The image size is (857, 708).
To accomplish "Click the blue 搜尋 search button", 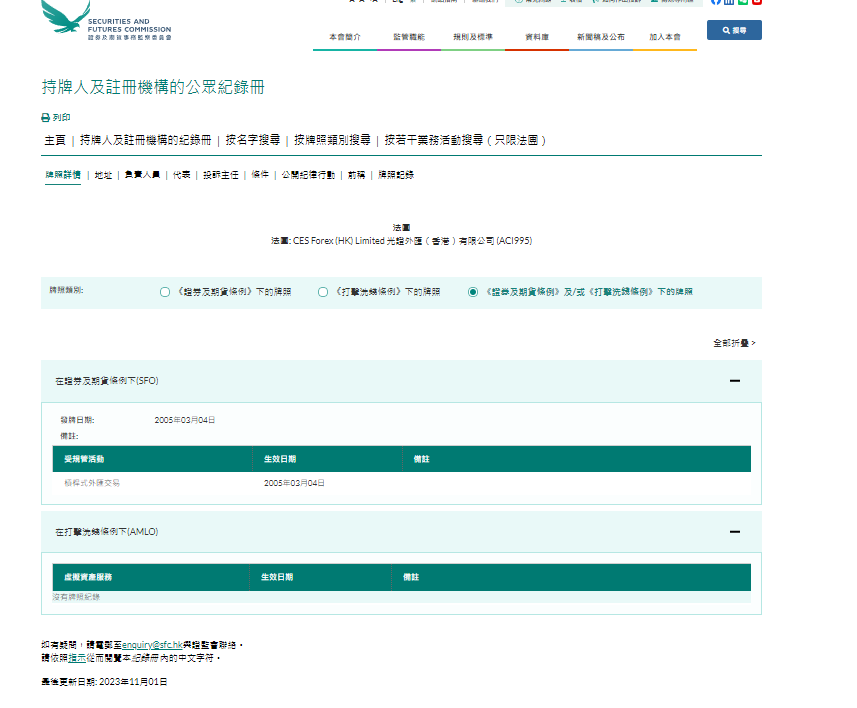I will [734, 30].
